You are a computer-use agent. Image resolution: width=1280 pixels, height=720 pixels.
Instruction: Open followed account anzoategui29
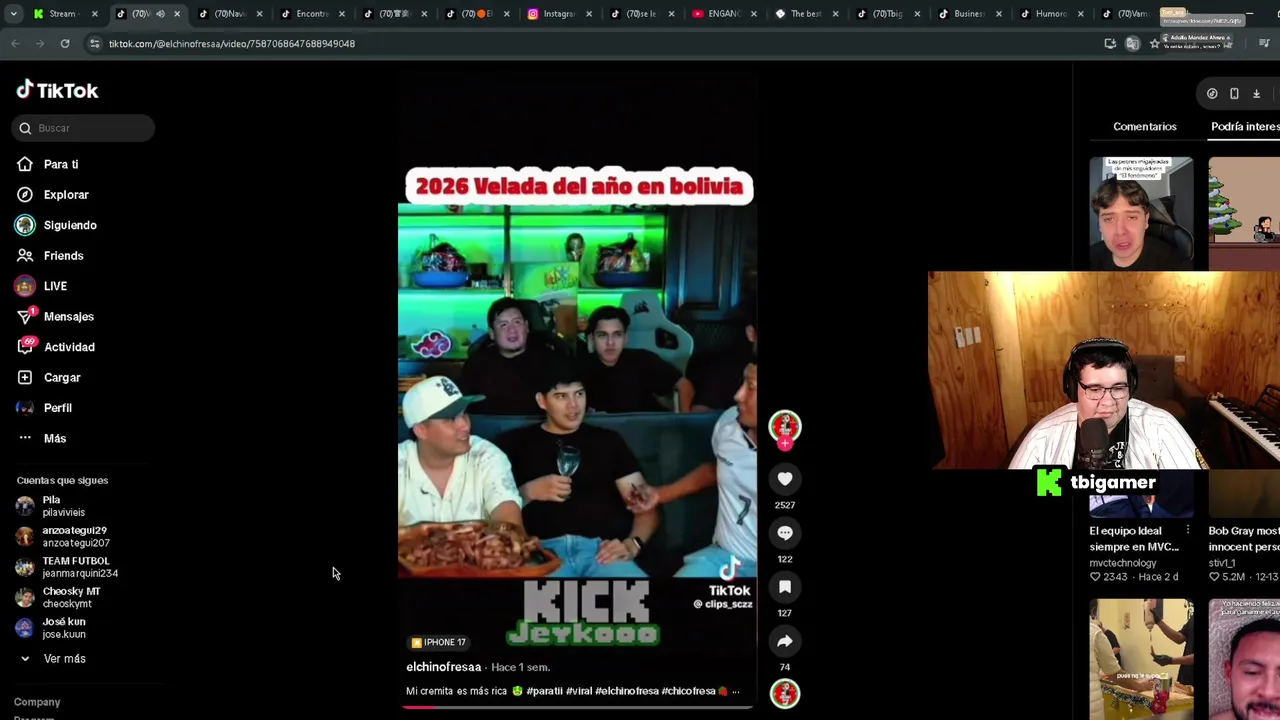[x=63, y=536]
